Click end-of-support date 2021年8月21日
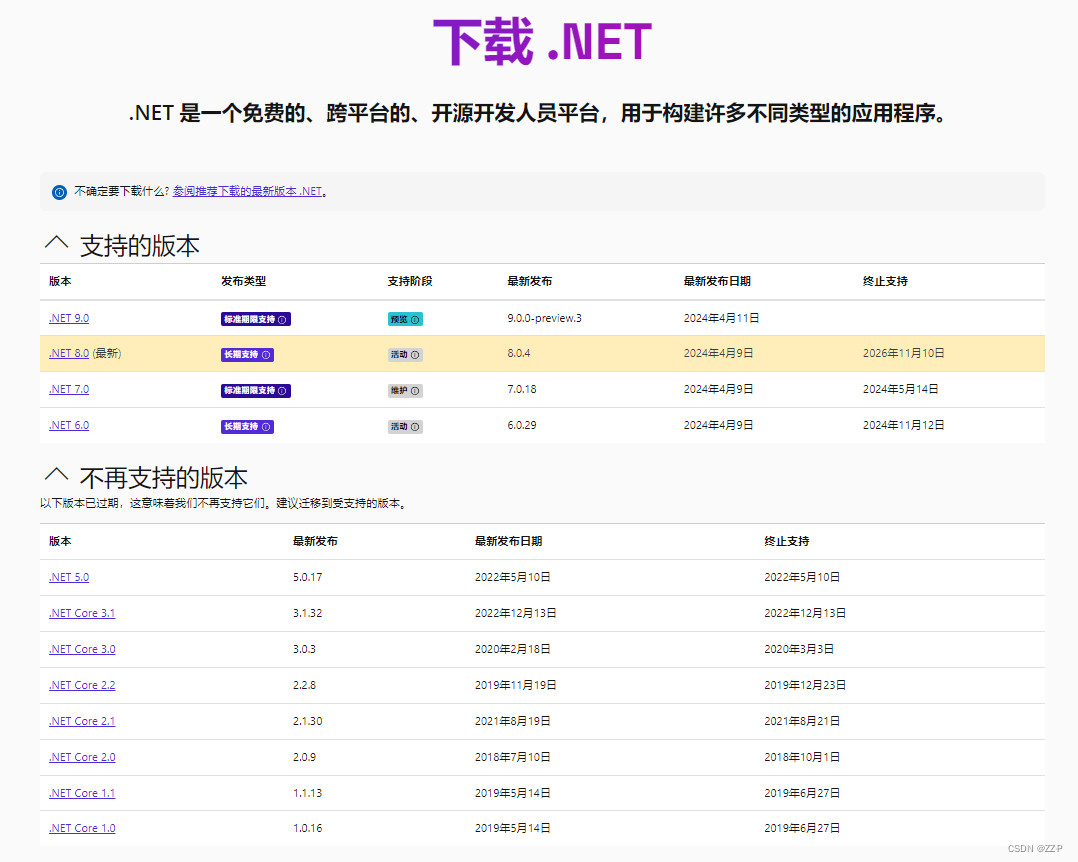 (802, 721)
